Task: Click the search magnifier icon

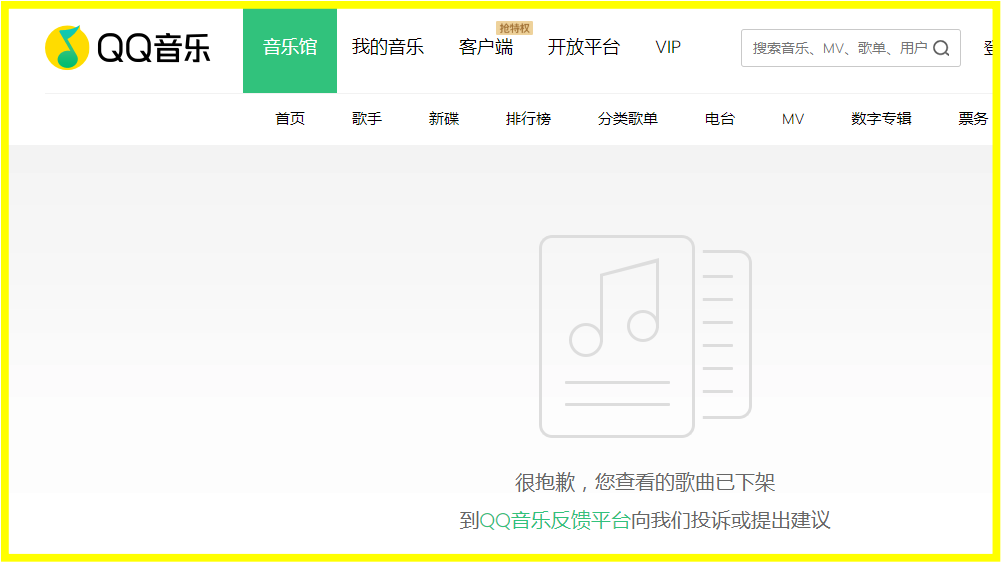Action: [x=941, y=48]
